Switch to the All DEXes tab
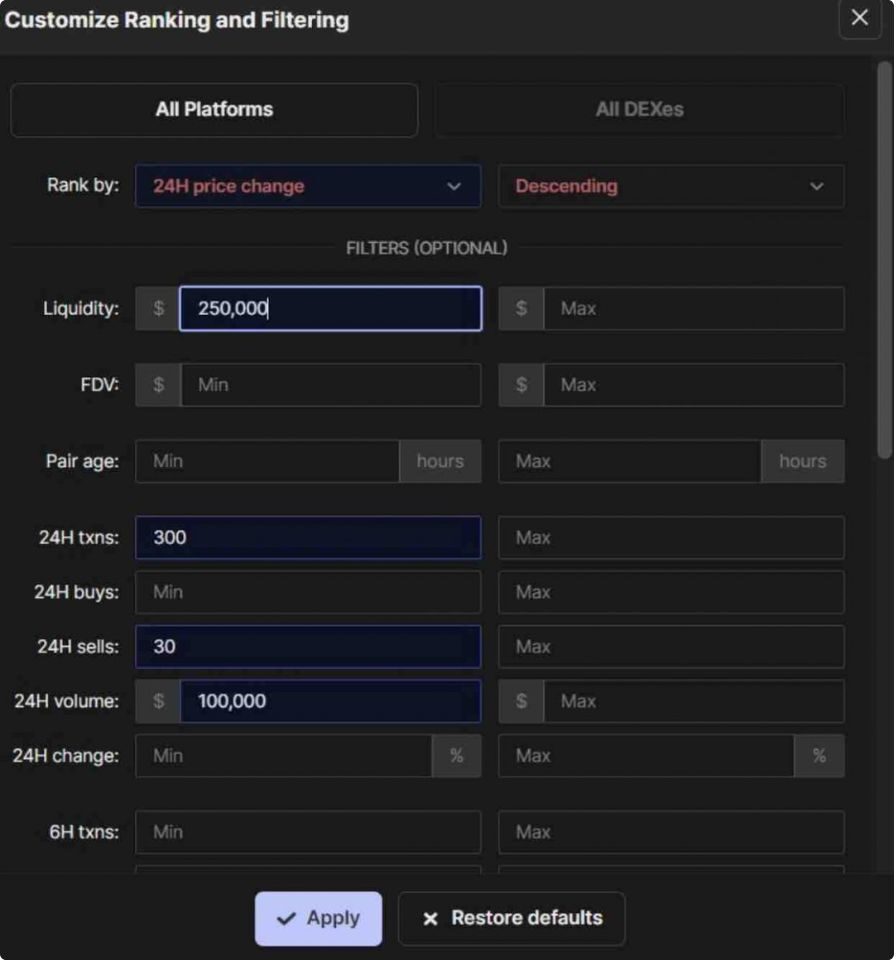The image size is (896, 960). (639, 110)
